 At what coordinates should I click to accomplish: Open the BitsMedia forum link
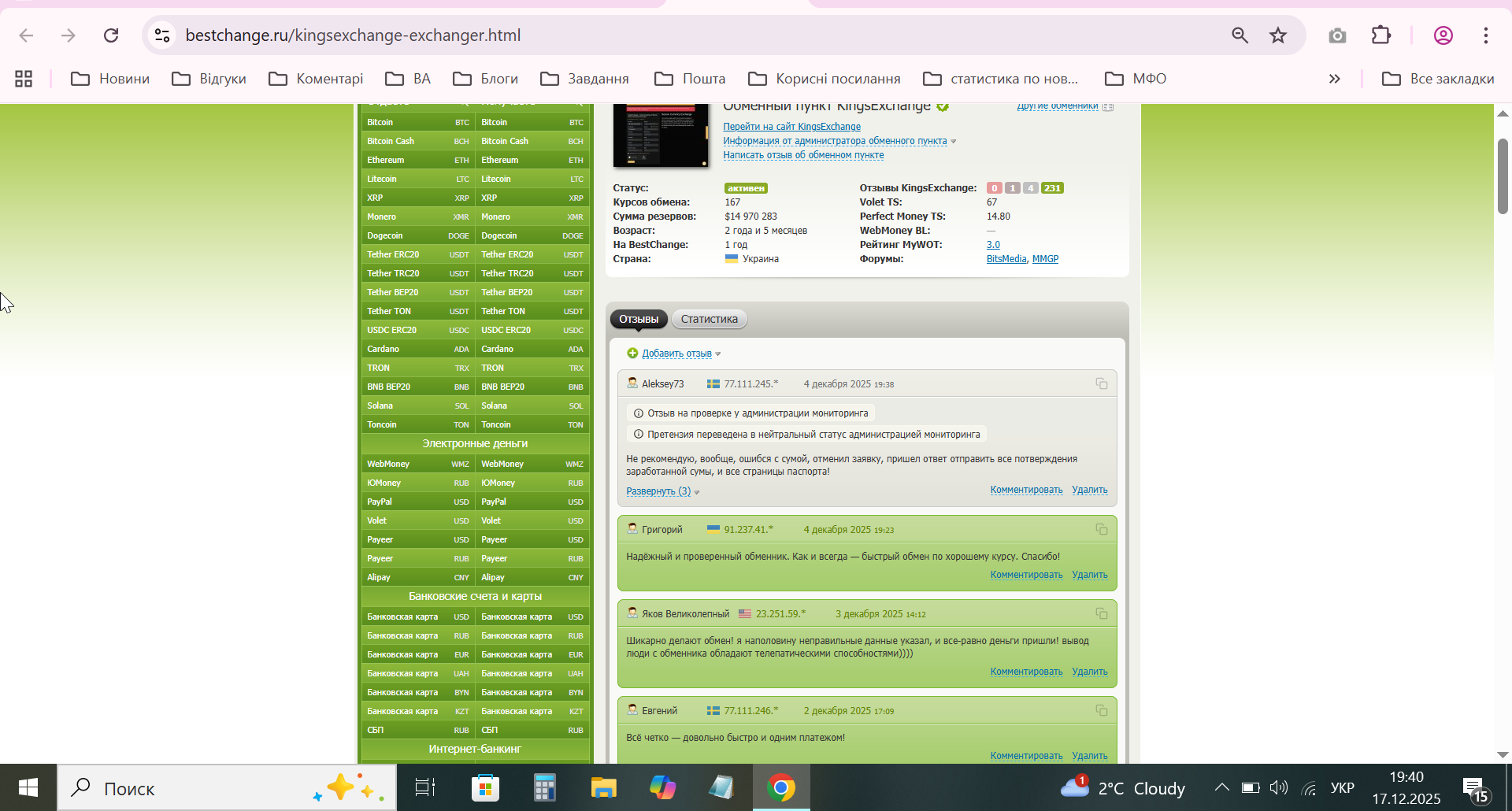pos(1006,259)
